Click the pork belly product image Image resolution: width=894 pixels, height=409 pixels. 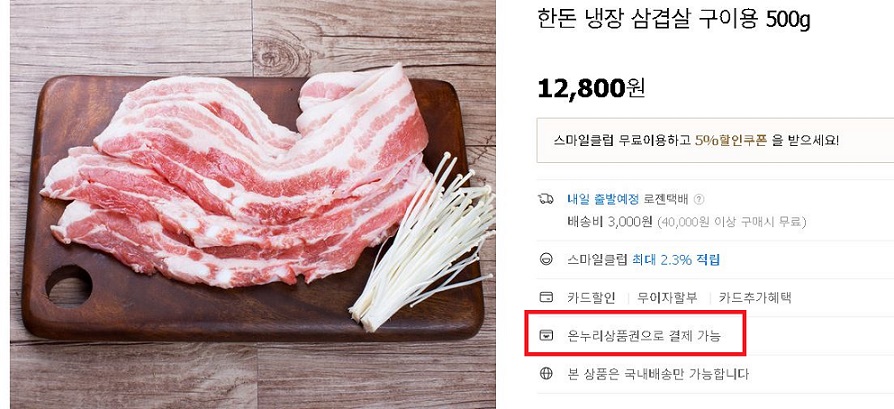click(253, 204)
